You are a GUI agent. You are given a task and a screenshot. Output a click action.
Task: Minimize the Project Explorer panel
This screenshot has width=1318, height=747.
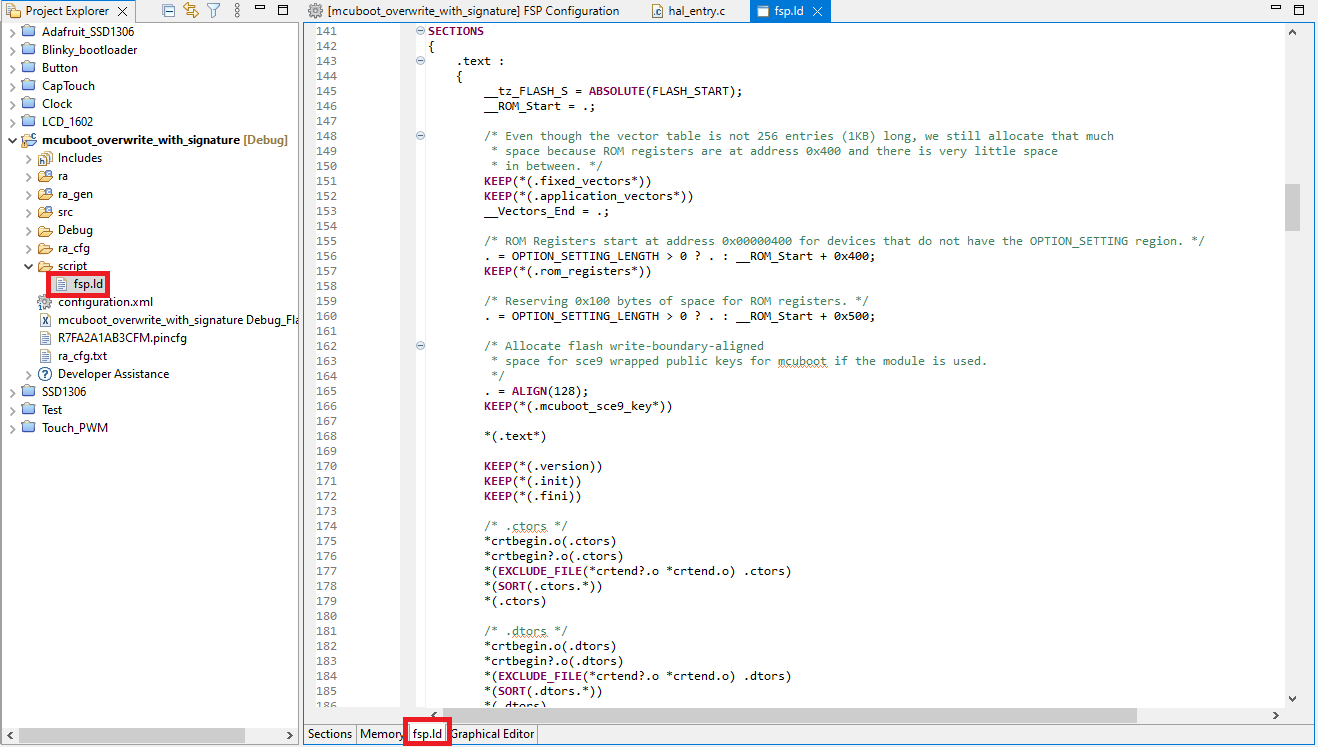click(x=260, y=10)
